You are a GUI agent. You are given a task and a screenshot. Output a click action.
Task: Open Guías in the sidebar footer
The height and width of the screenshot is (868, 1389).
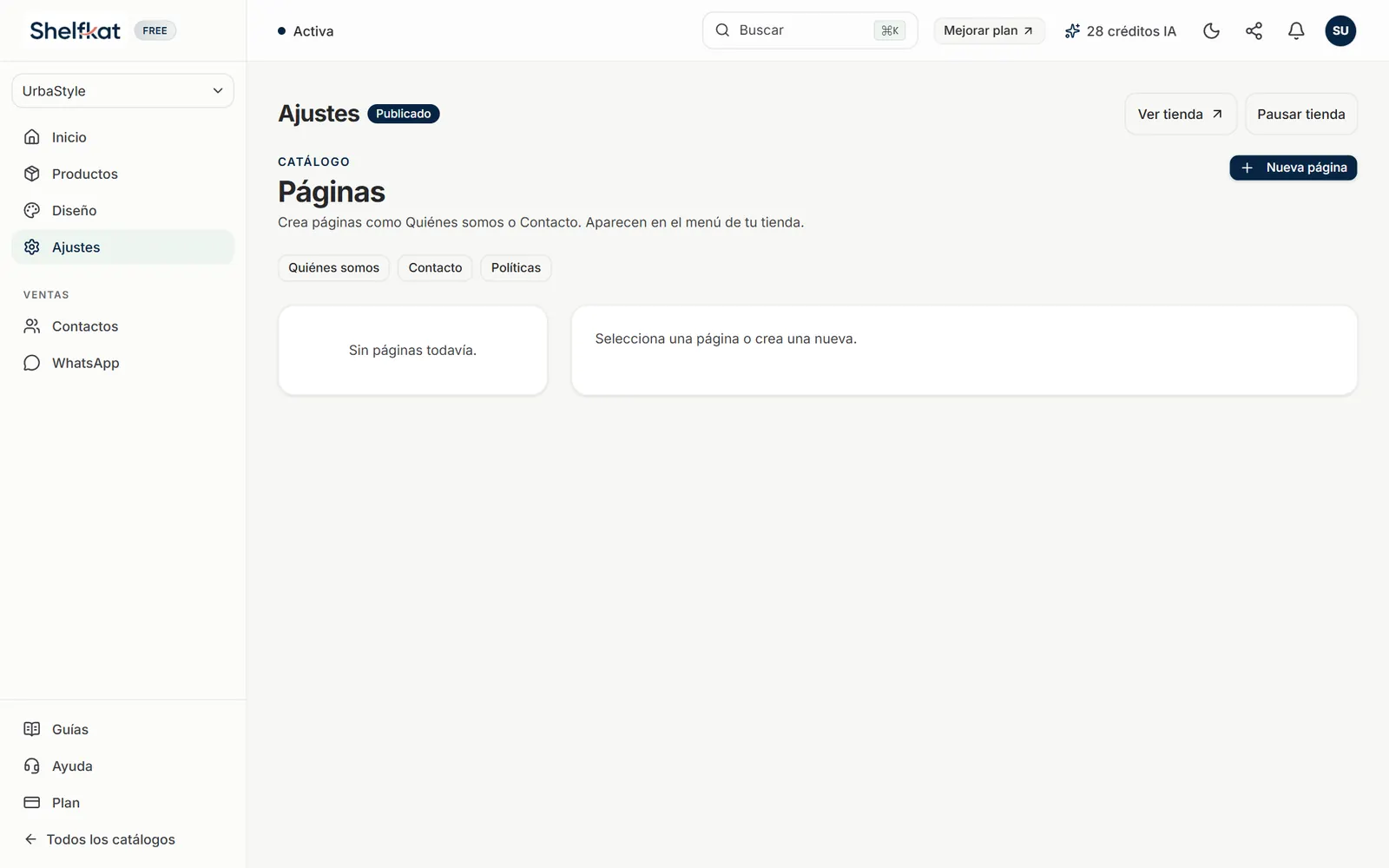[x=122, y=729]
